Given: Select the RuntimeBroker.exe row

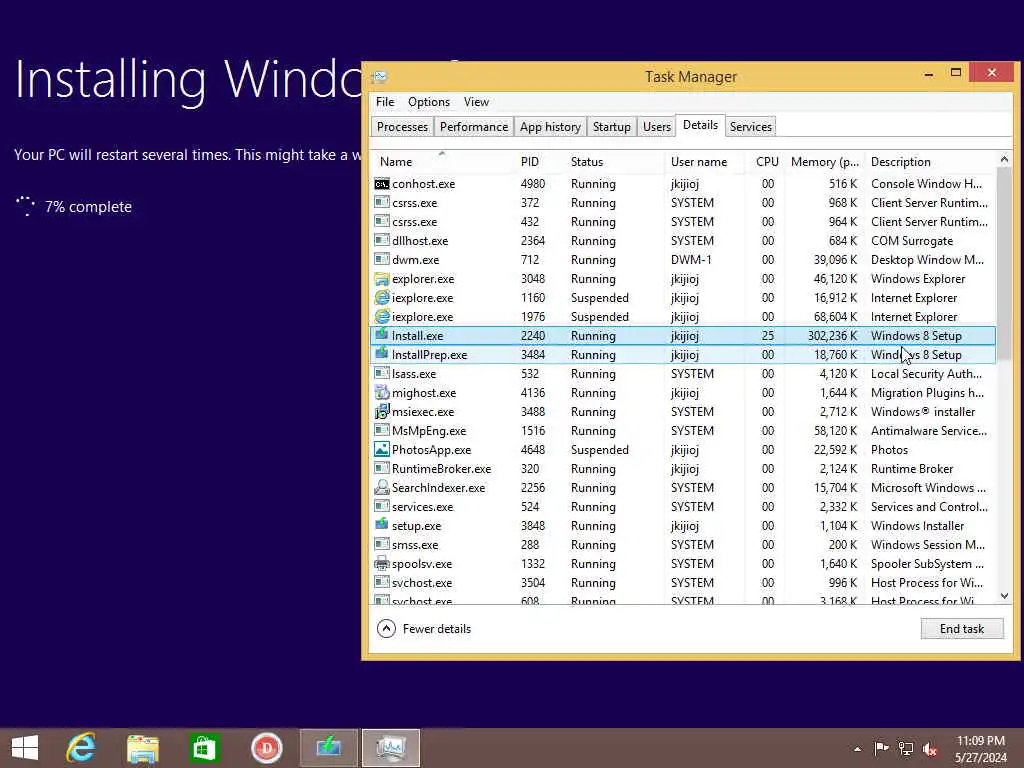Looking at the screenshot, I should coord(683,469).
